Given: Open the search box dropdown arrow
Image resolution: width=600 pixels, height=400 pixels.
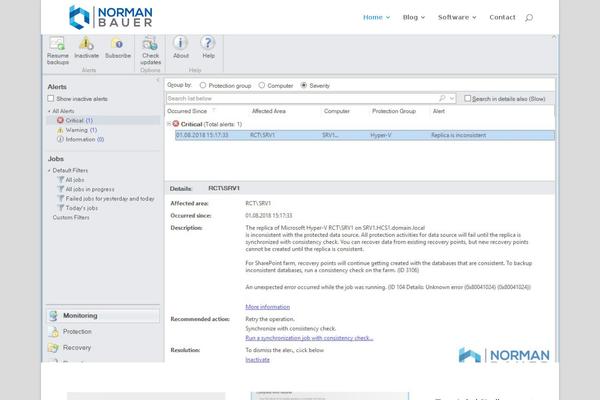Looking at the screenshot, I should (452, 98).
